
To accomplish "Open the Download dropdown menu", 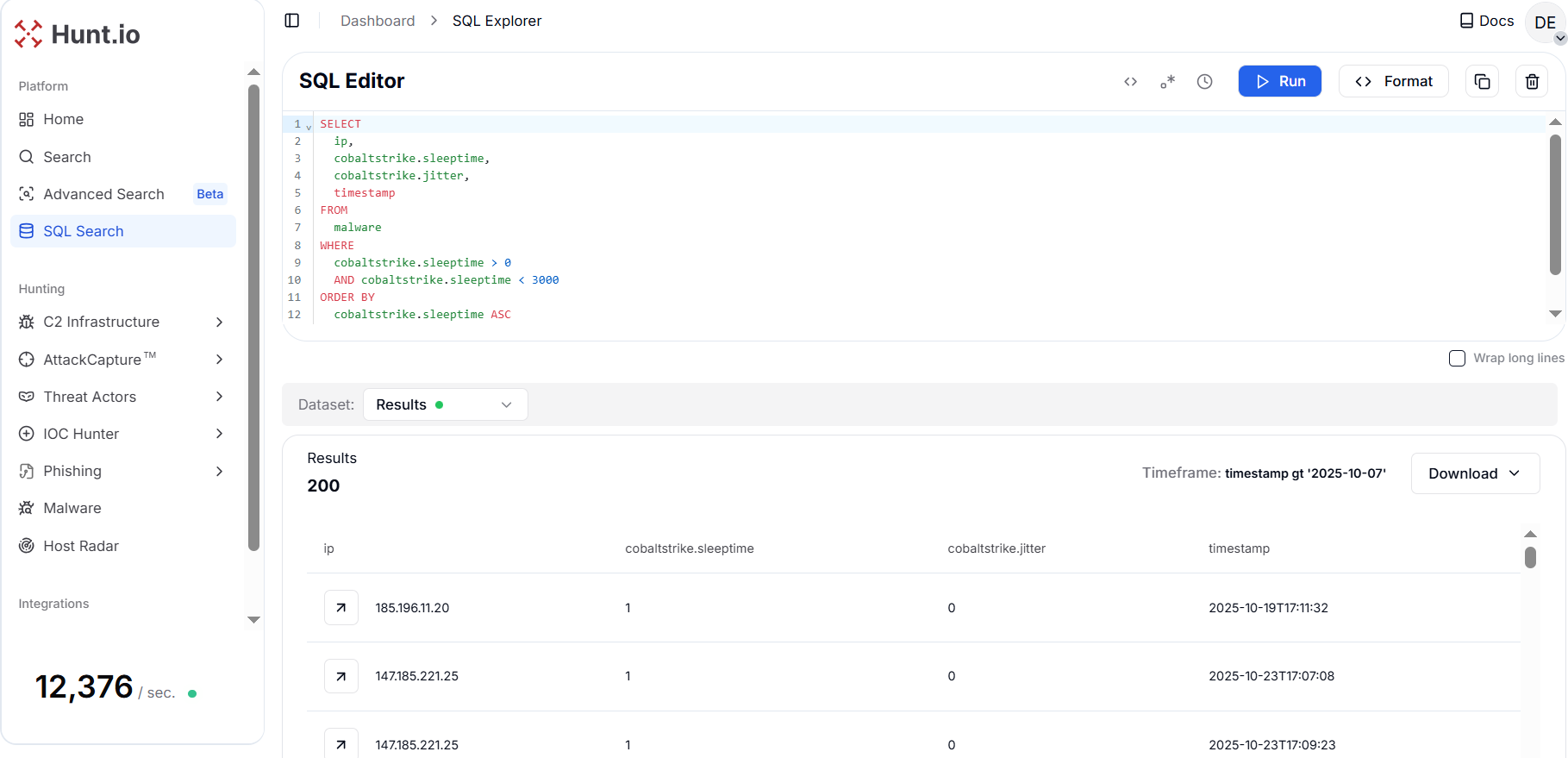I will pos(1474,473).
